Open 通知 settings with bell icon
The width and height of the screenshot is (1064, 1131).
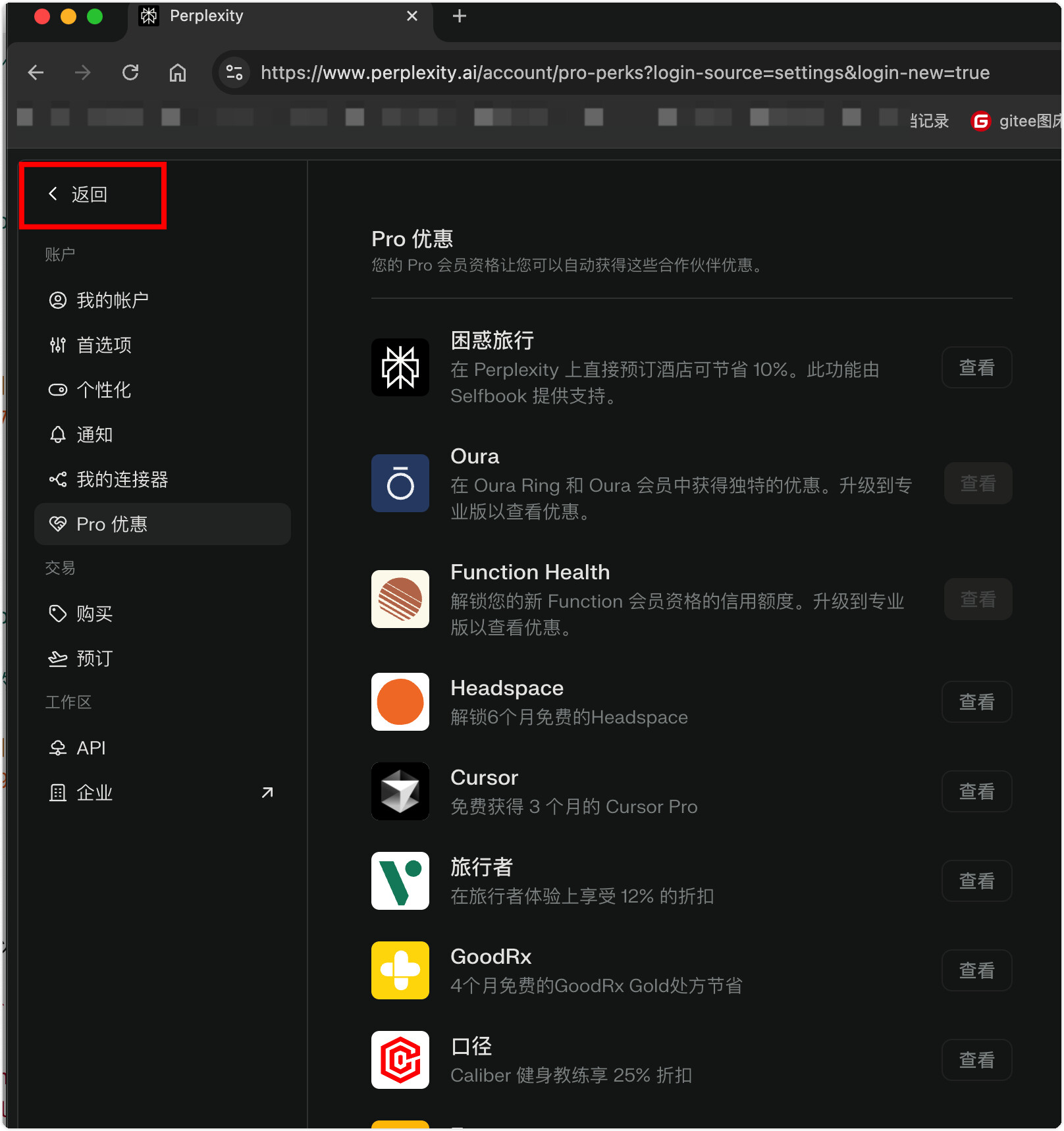point(94,434)
